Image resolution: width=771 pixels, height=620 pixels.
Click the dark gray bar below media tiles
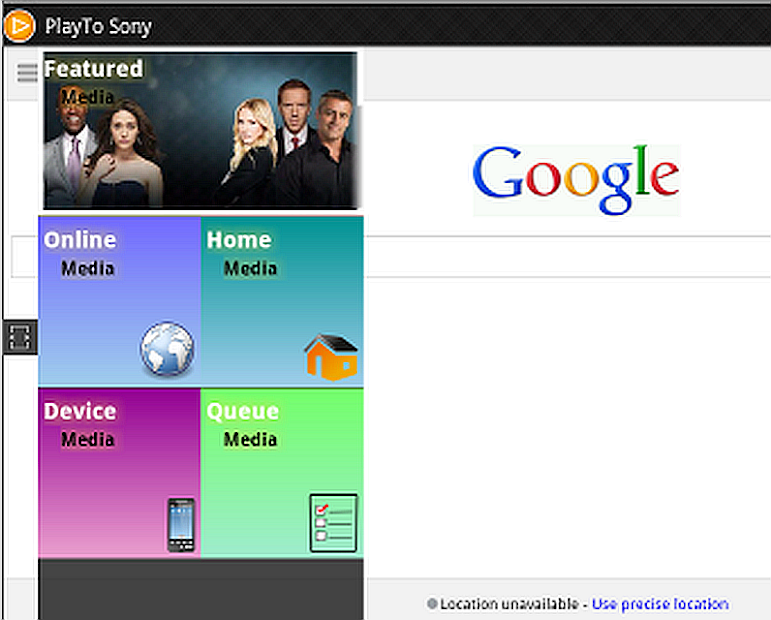(200, 589)
